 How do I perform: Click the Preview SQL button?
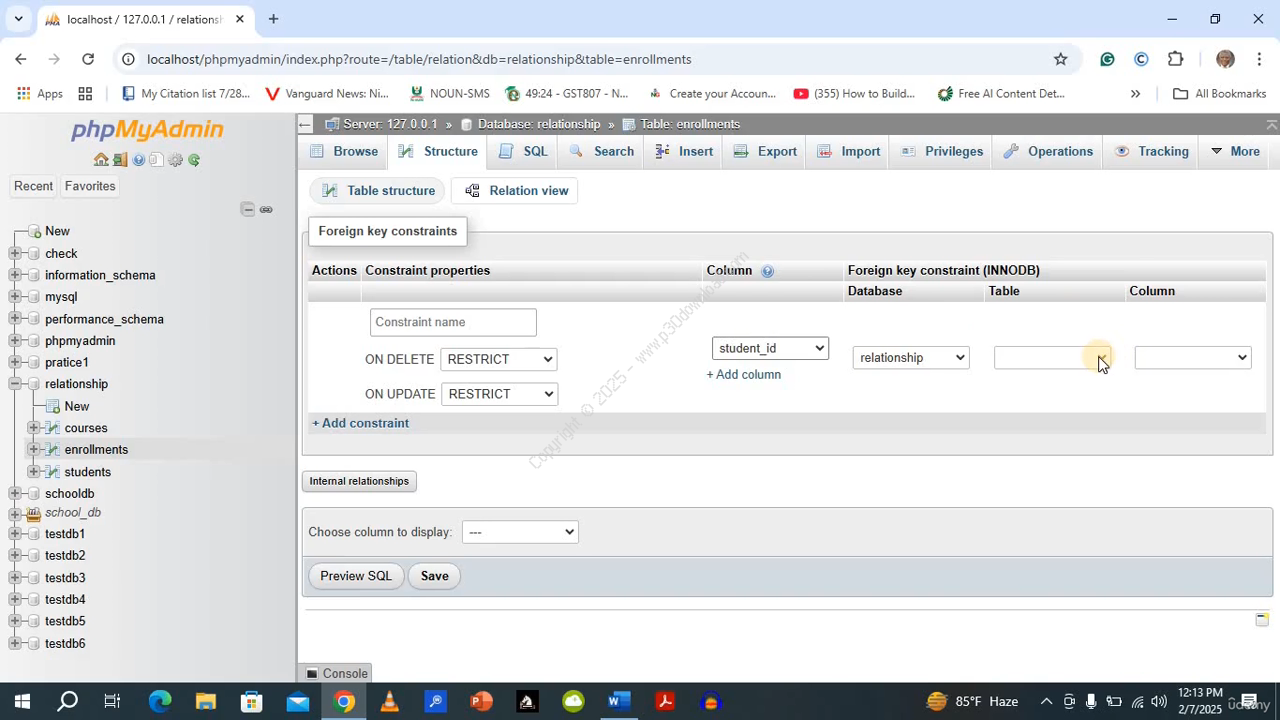pos(356,576)
